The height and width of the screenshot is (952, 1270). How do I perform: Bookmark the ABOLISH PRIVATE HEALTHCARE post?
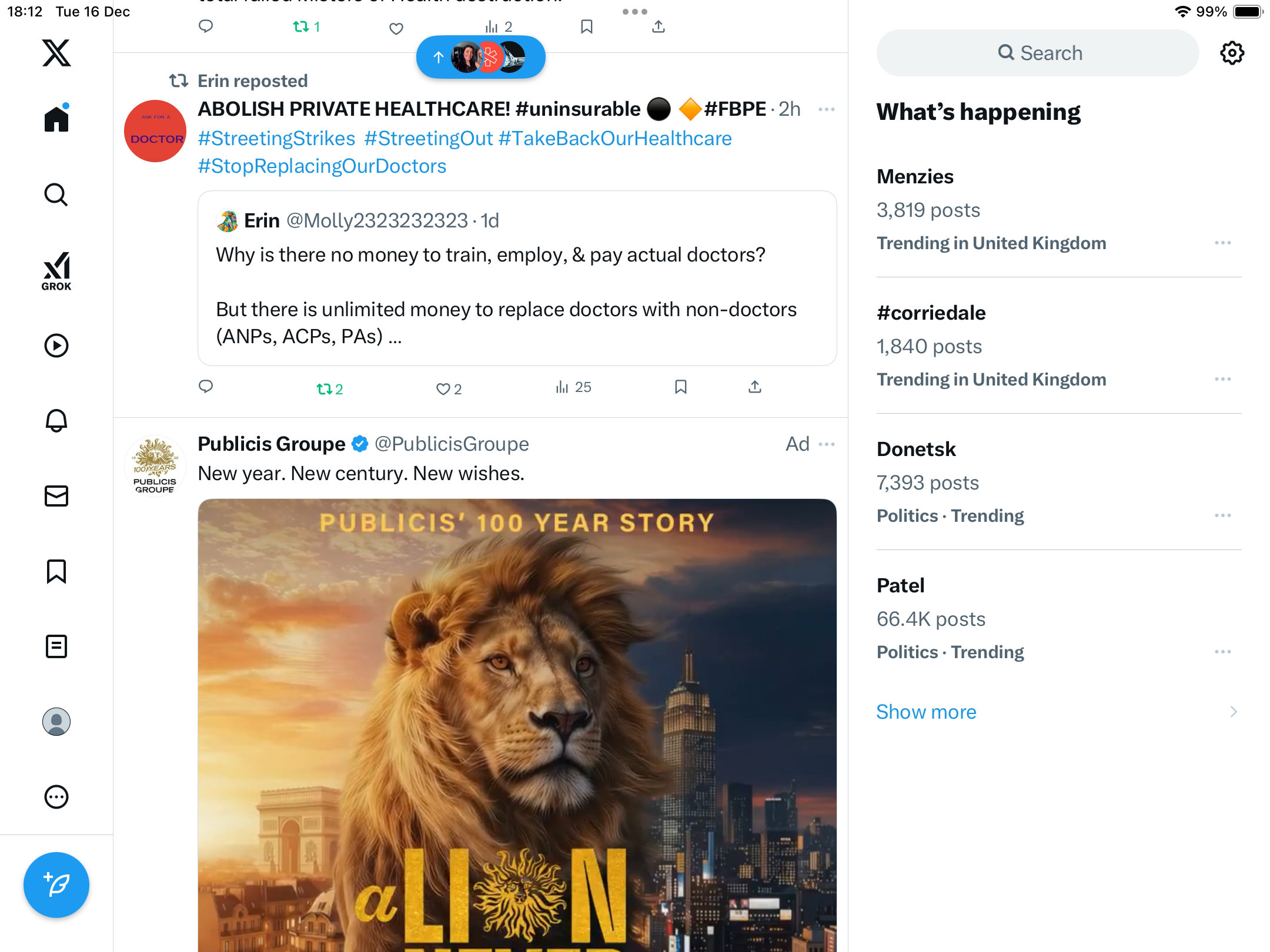tap(681, 387)
